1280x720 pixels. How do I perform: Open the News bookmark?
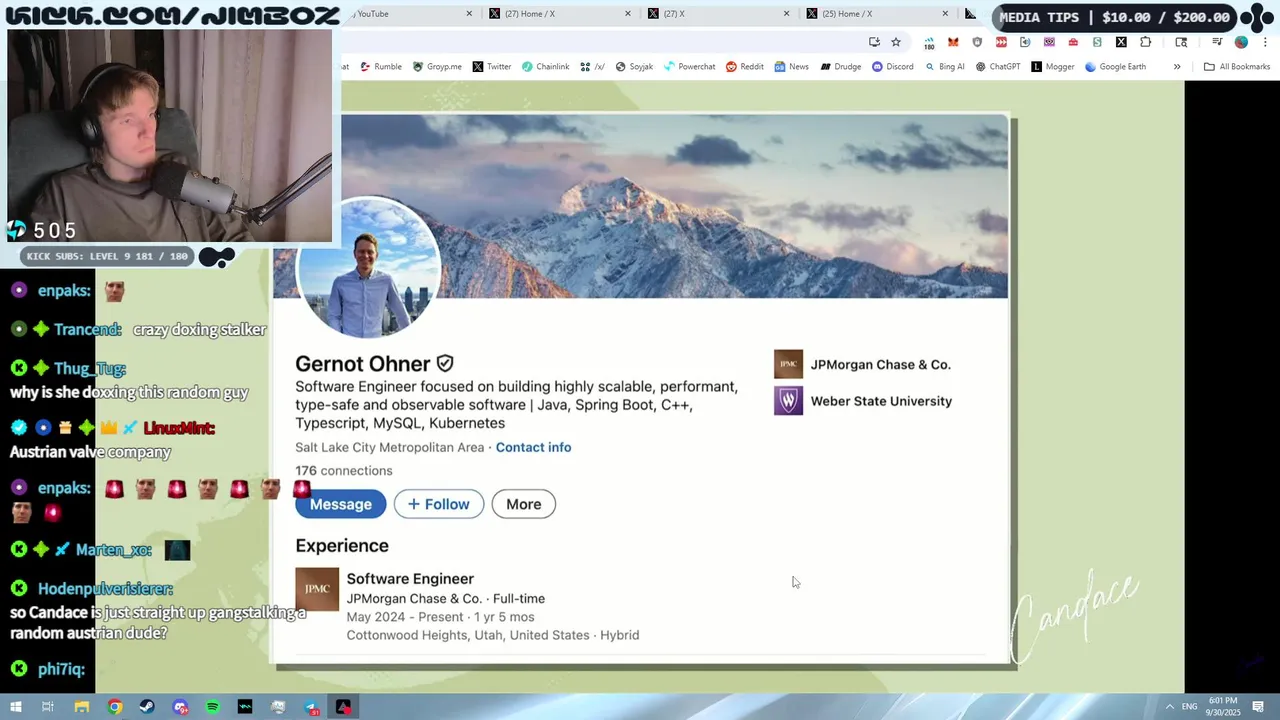pos(791,67)
